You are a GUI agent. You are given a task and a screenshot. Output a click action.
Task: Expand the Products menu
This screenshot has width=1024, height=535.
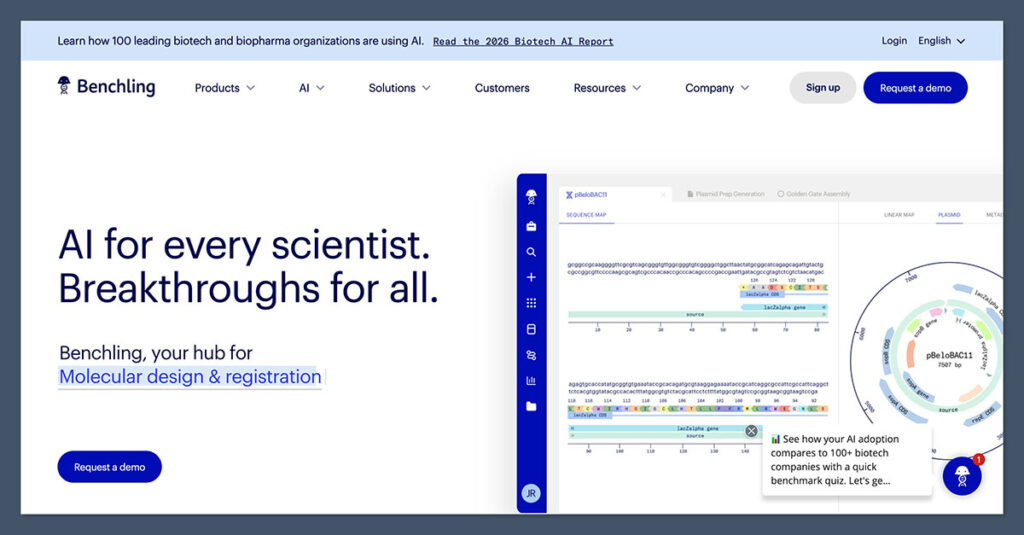(225, 88)
